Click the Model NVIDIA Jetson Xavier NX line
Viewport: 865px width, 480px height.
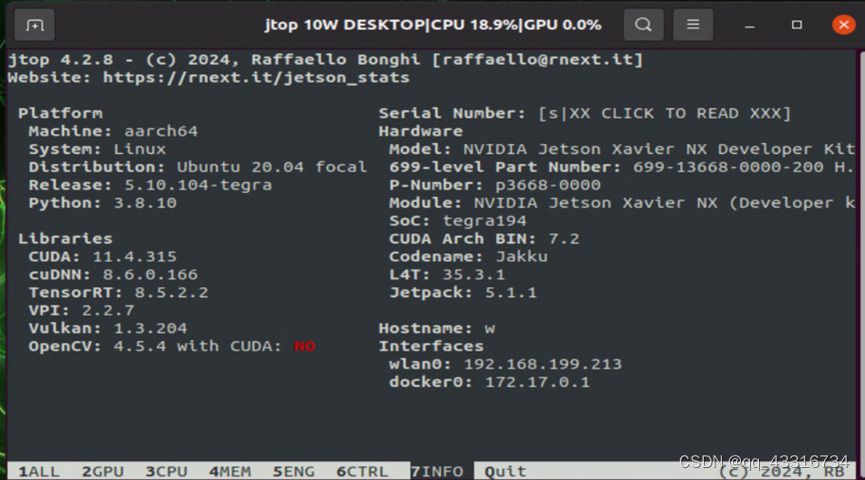pos(622,149)
